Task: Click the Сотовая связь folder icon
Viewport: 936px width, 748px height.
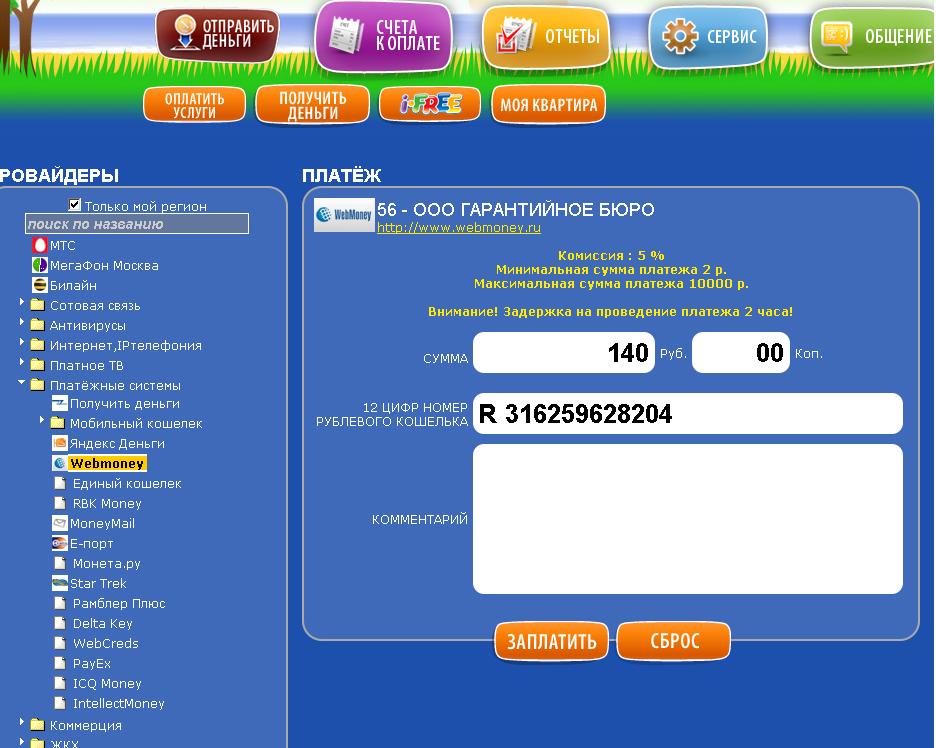Action: tap(38, 305)
